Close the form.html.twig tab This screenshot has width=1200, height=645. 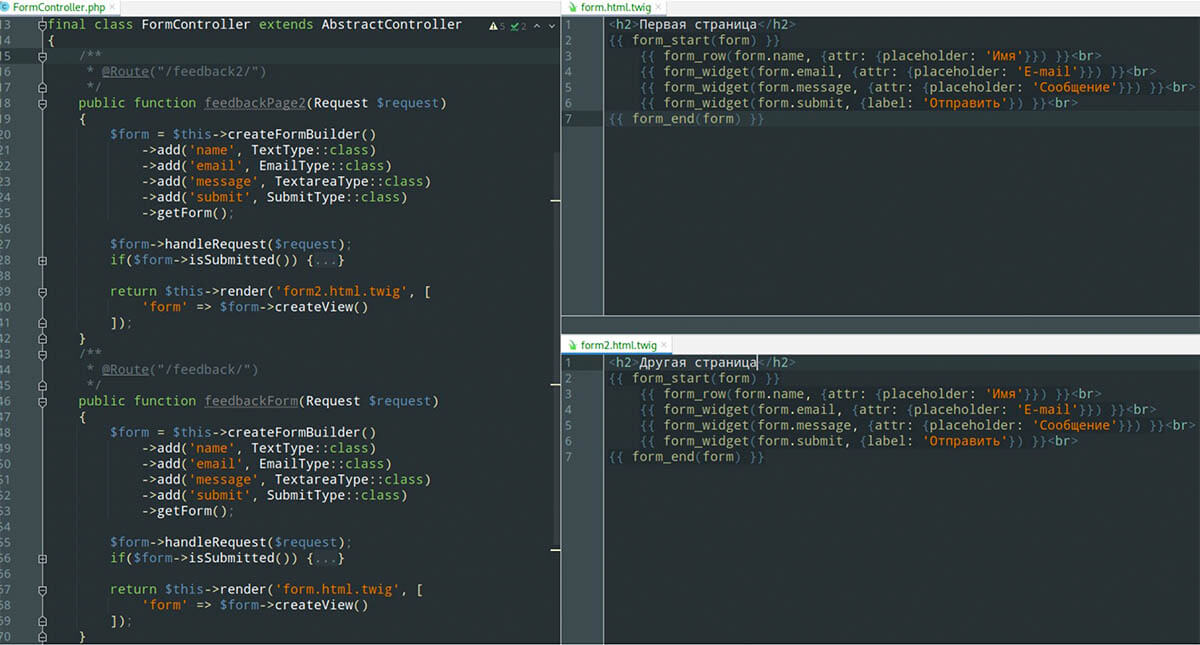[658, 7]
